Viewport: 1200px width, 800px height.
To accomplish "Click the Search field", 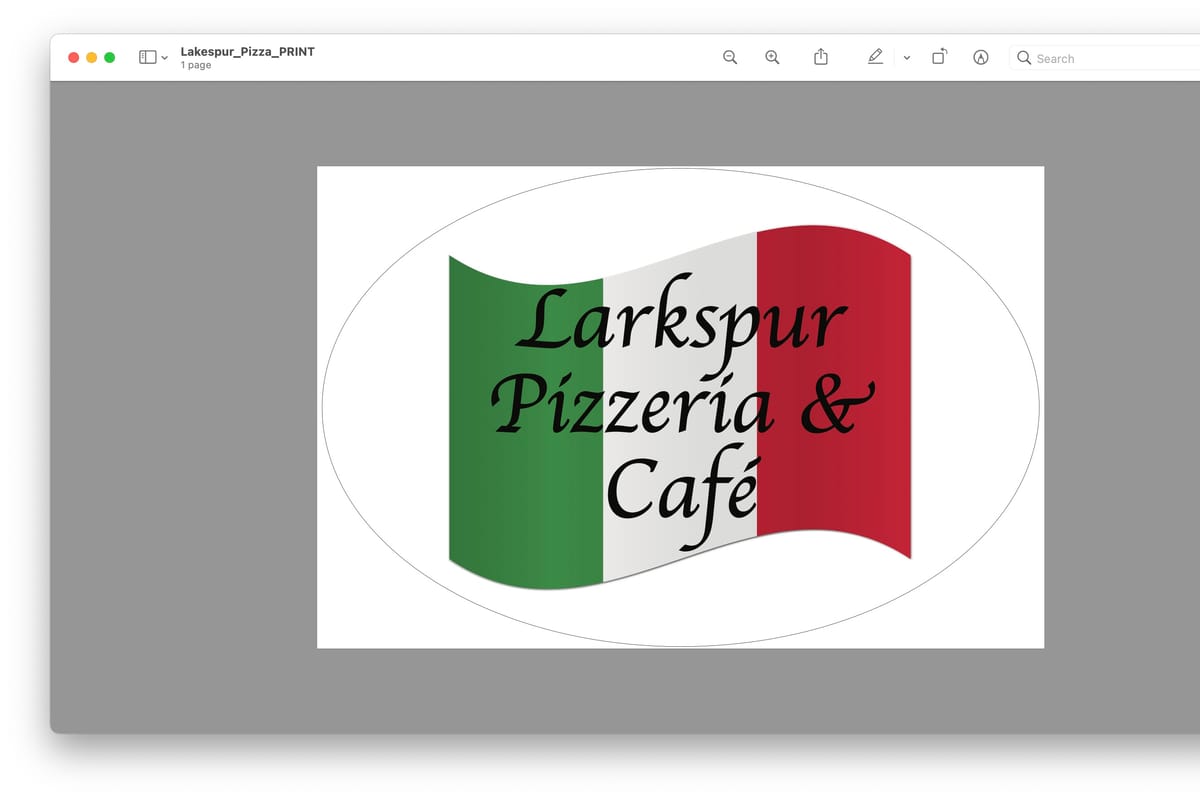I will tap(1105, 58).
